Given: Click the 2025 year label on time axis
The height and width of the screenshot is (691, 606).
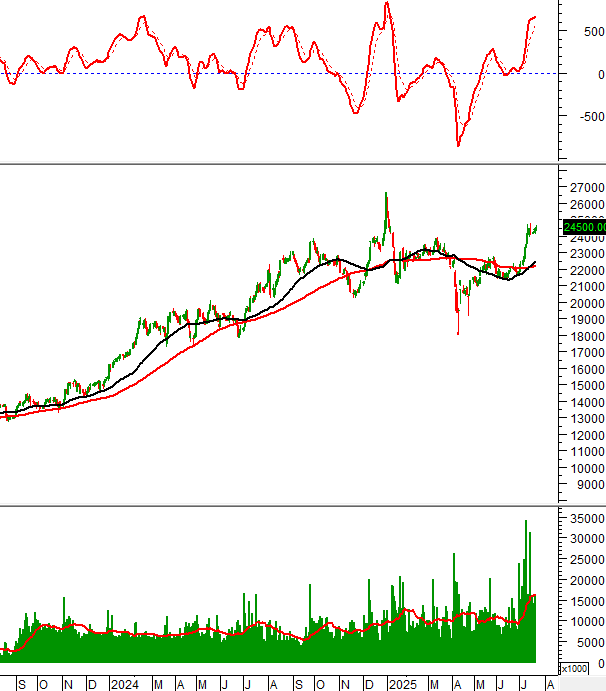Looking at the screenshot, I should (x=403, y=684).
